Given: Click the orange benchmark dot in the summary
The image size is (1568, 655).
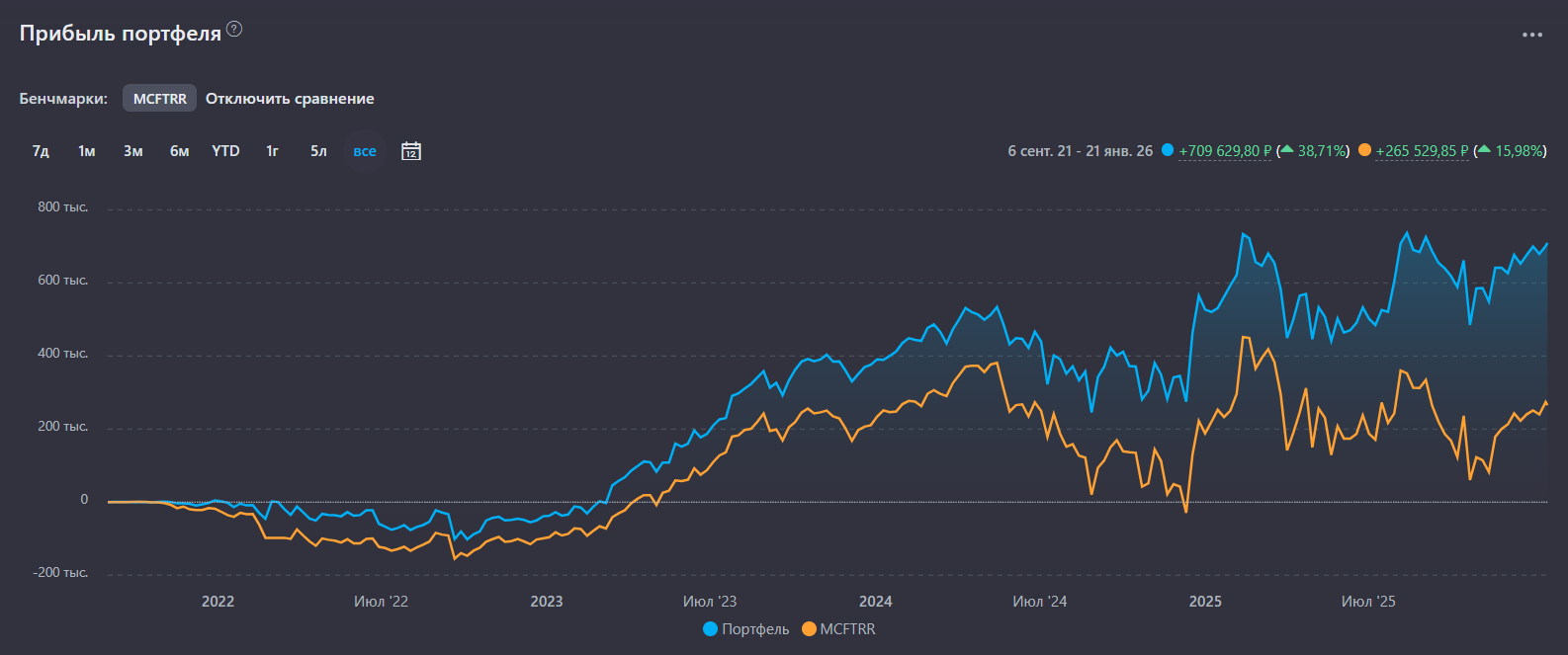Looking at the screenshot, I should click(x=1365, y=150).
